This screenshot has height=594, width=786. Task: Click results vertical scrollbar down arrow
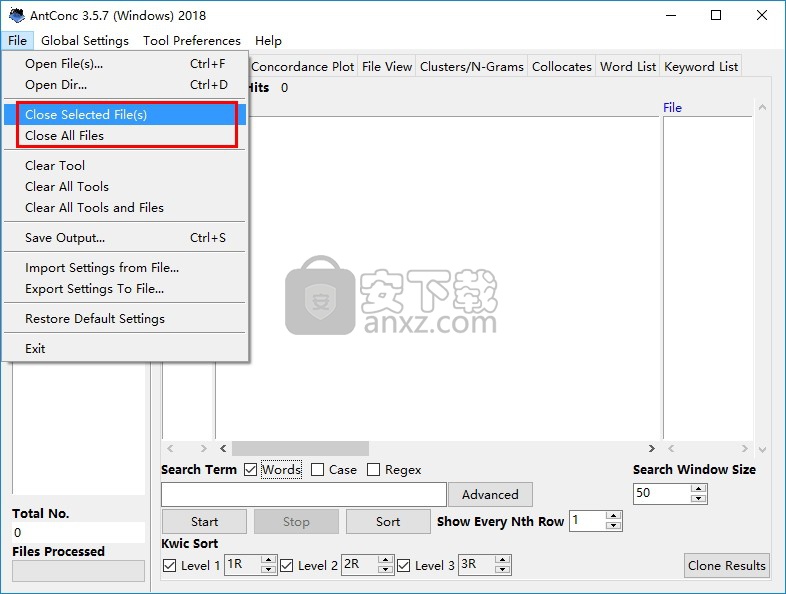762,450
